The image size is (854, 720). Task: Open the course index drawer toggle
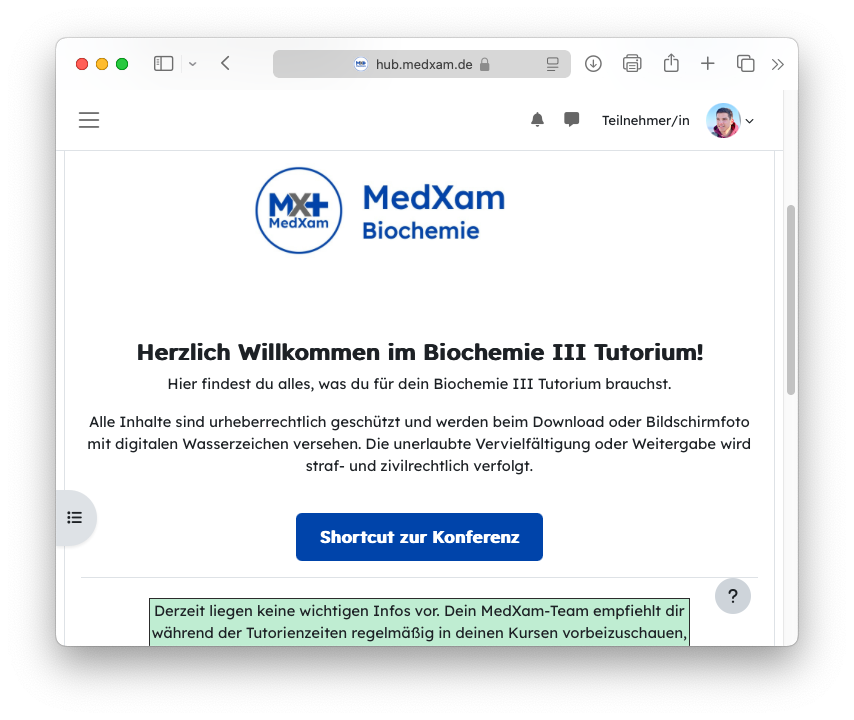point(75,517)
